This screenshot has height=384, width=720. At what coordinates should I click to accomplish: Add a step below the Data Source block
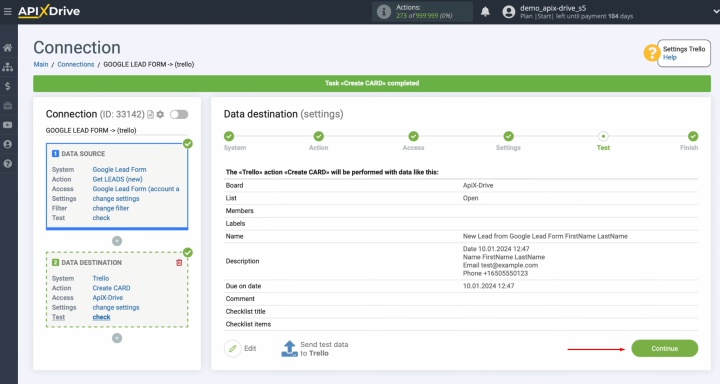tap(117, 241)
